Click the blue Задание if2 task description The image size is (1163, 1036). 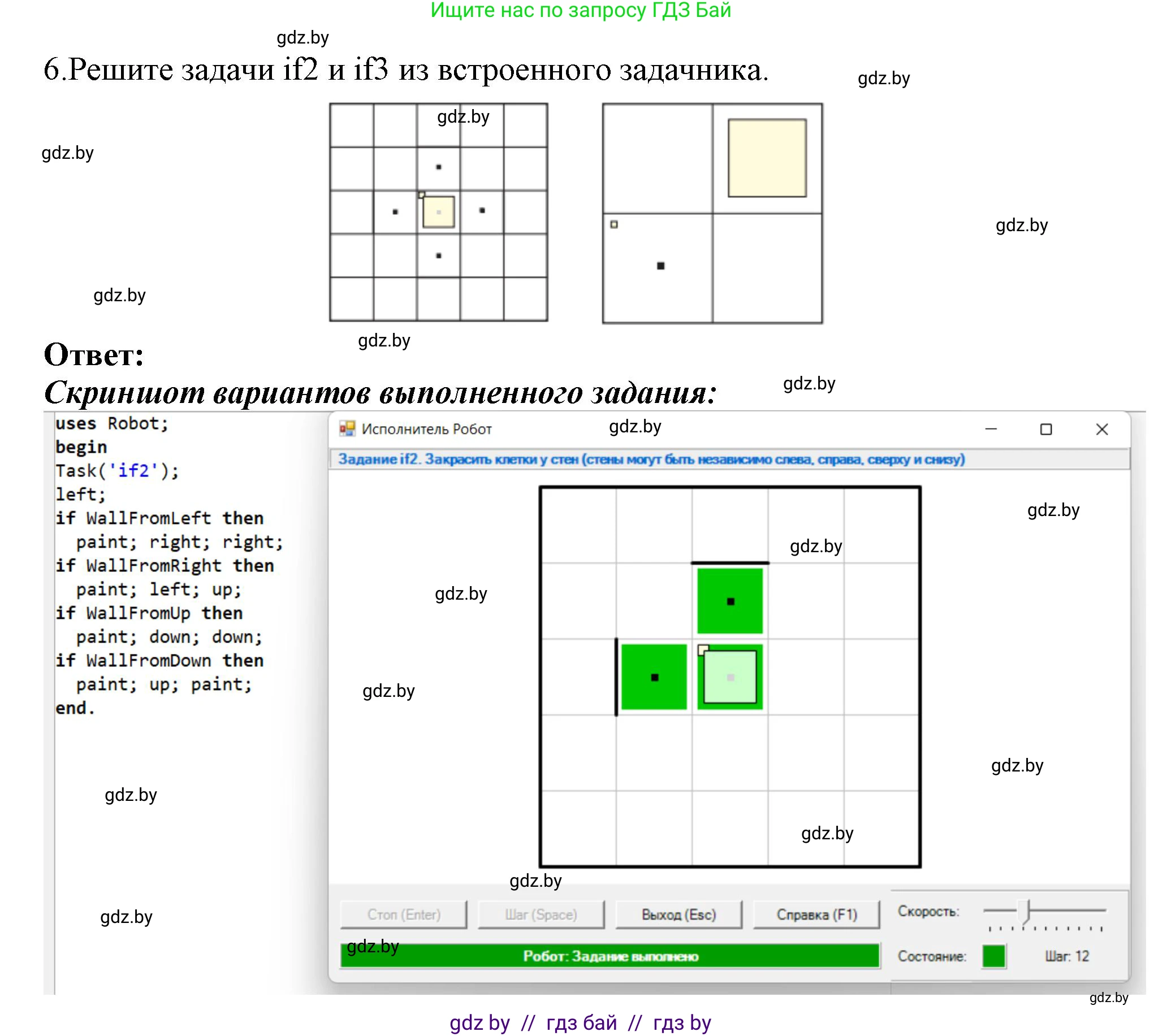[651, 459]
